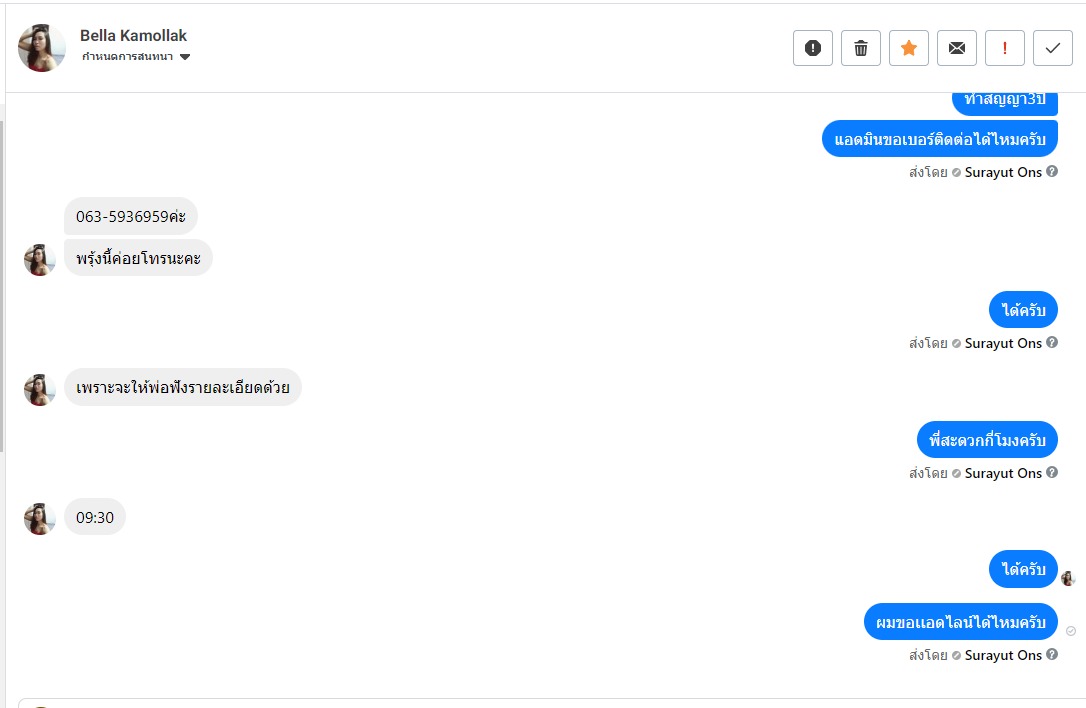1086x708 pixels.
Task: Open the กำหนดการสนทนา dropdown arrow
Action: [x=185, y=57]
